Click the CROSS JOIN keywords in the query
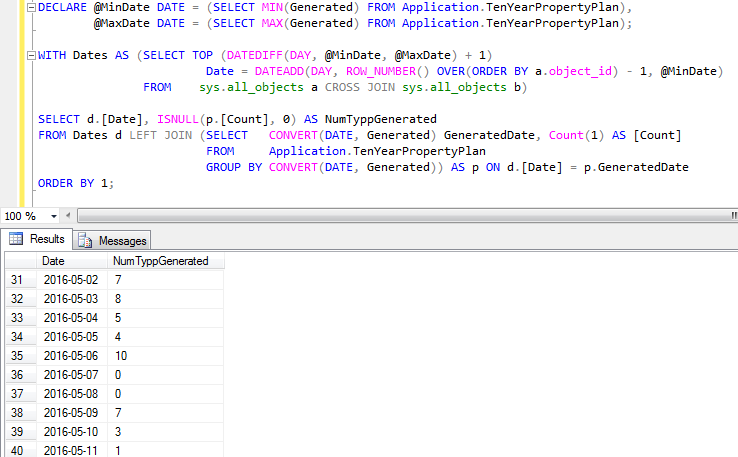Image resolution: width=738 pixels, height=457 pixels. [x=360, y=87]
